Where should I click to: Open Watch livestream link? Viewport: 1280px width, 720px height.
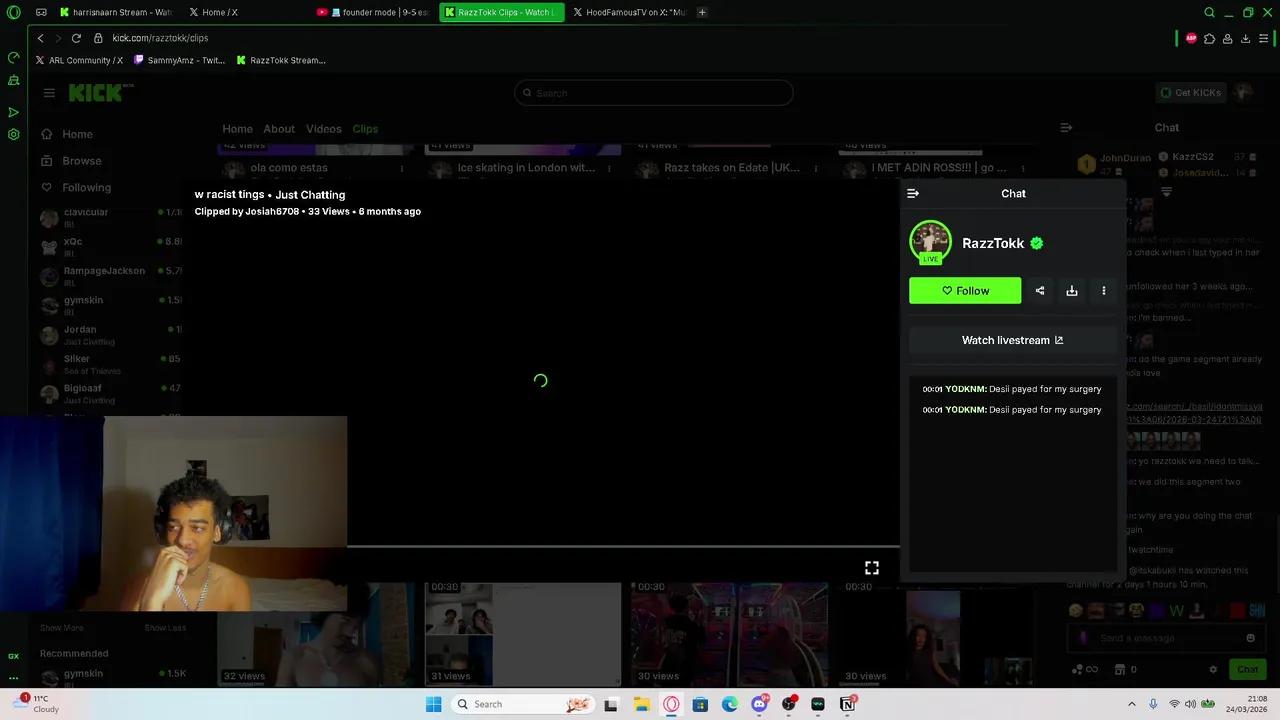coord(1012,340)
